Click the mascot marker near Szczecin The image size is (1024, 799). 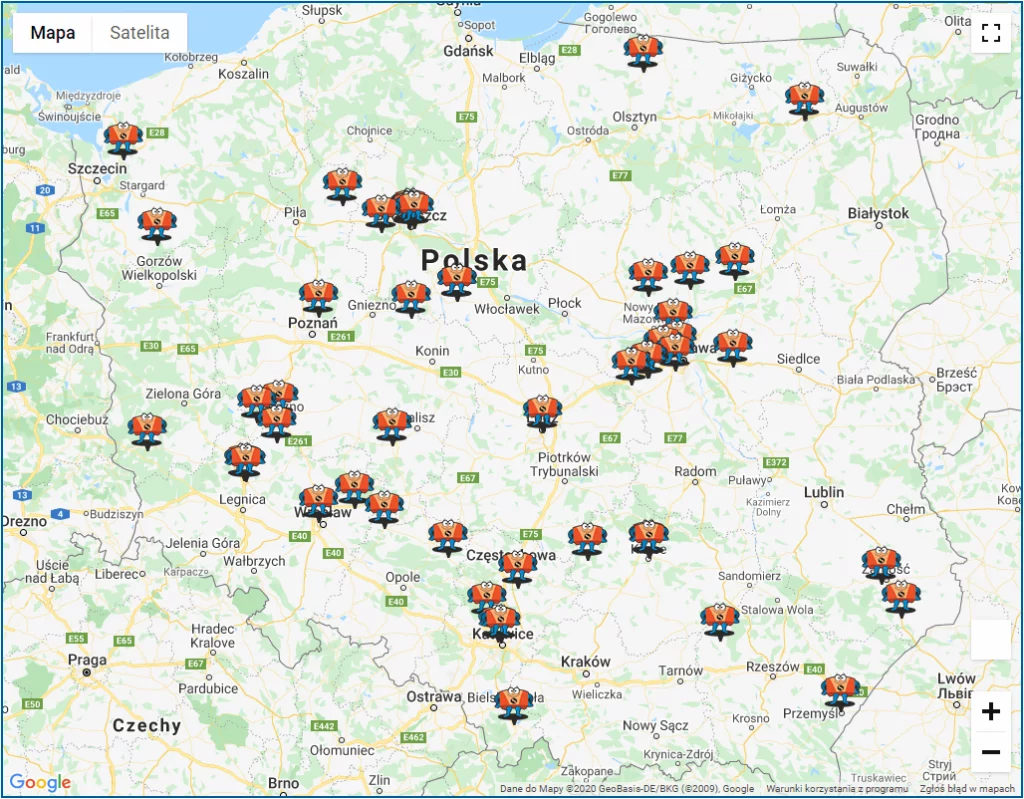(x=123, y=139)
